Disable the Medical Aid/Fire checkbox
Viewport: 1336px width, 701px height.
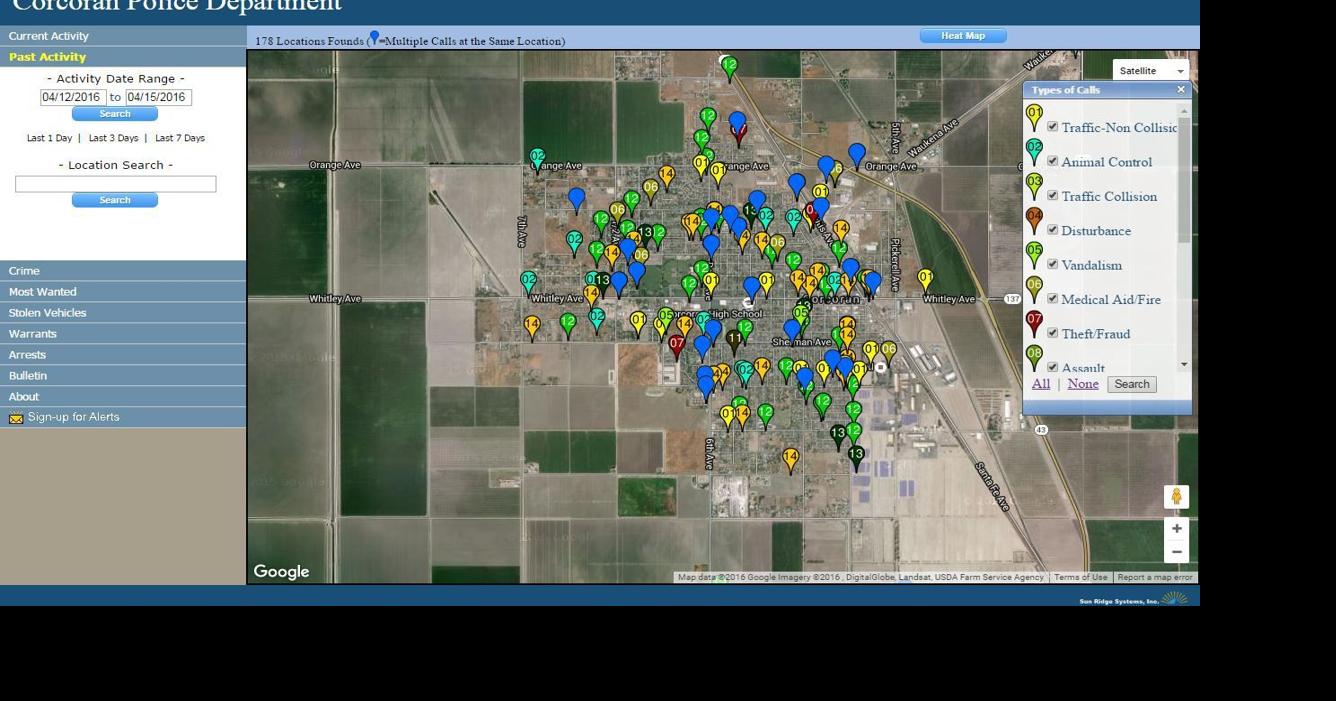tap(1052, 298)
